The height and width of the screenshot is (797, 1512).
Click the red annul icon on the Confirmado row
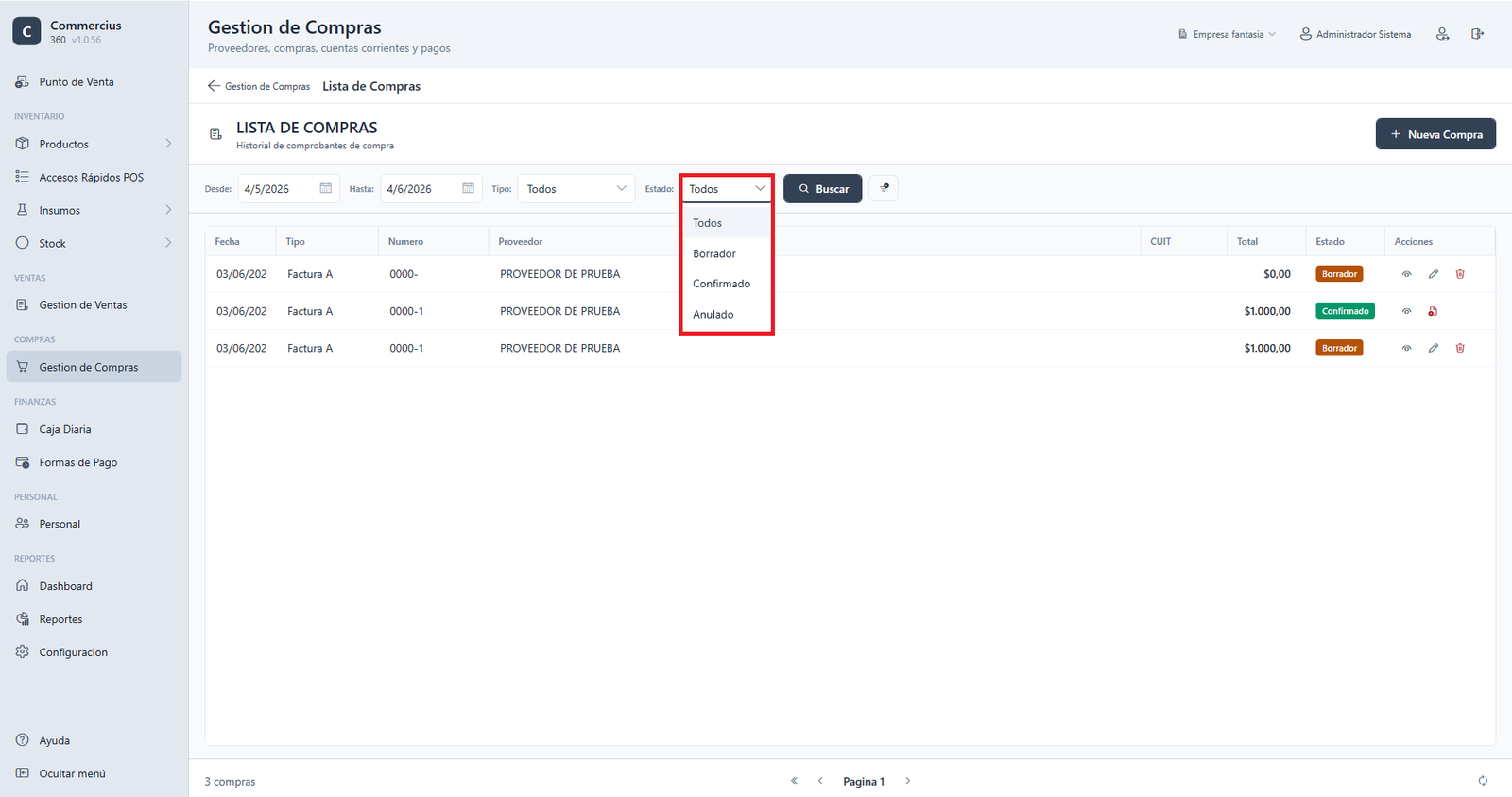pyautogui.click(x=1433, y=311)
